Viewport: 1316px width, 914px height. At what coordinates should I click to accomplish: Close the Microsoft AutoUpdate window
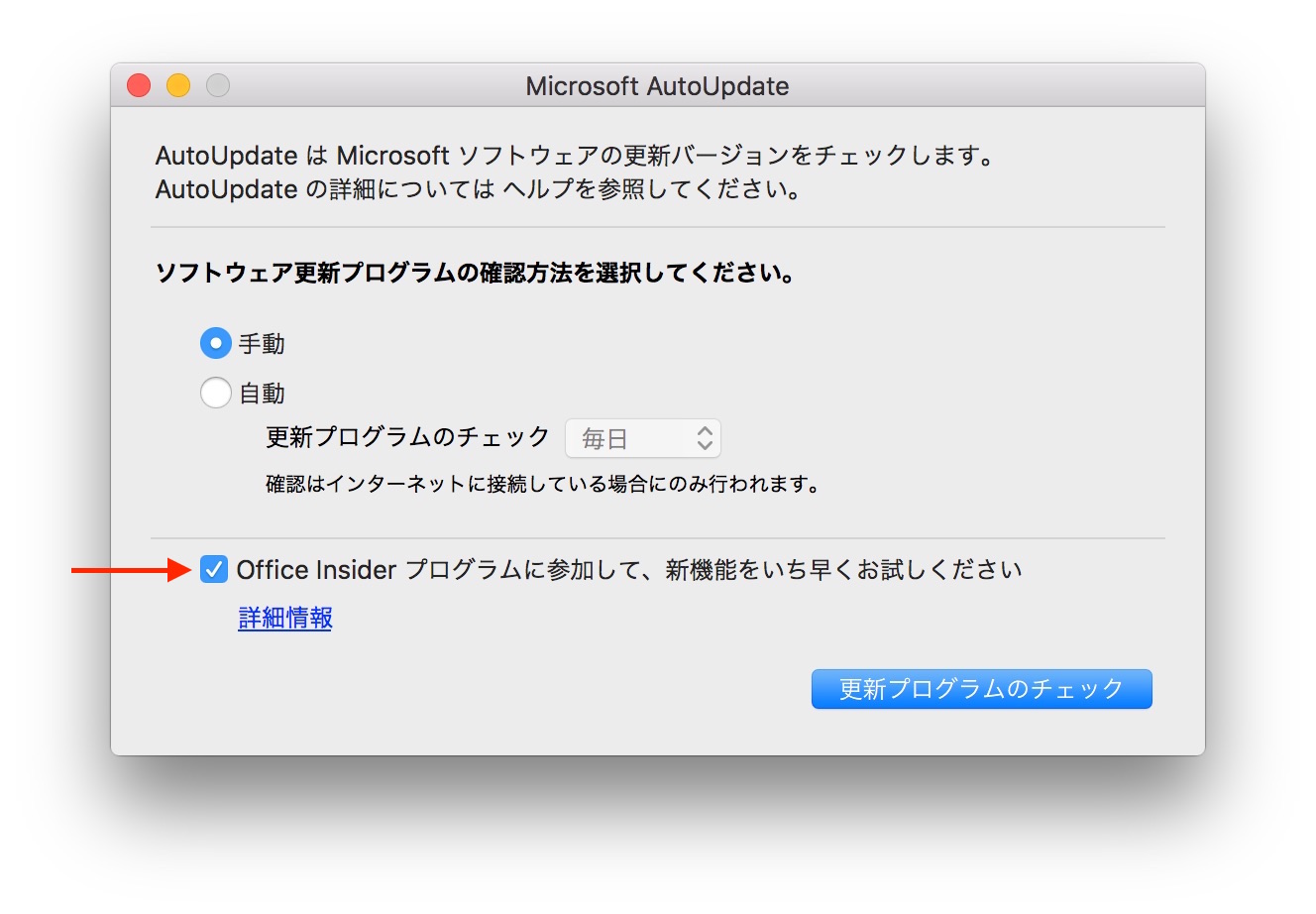click(x=139, y=86)
